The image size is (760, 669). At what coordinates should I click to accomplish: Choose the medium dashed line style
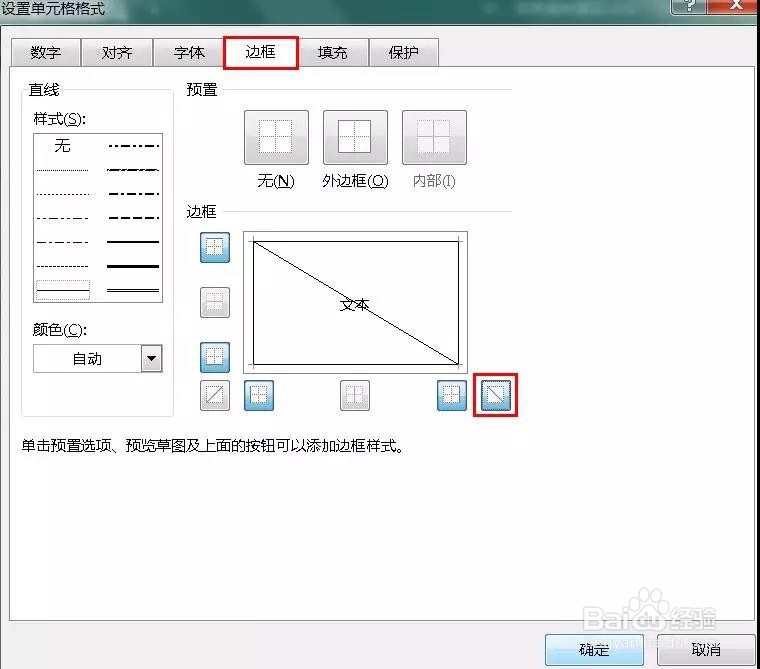tap(133, 218)
